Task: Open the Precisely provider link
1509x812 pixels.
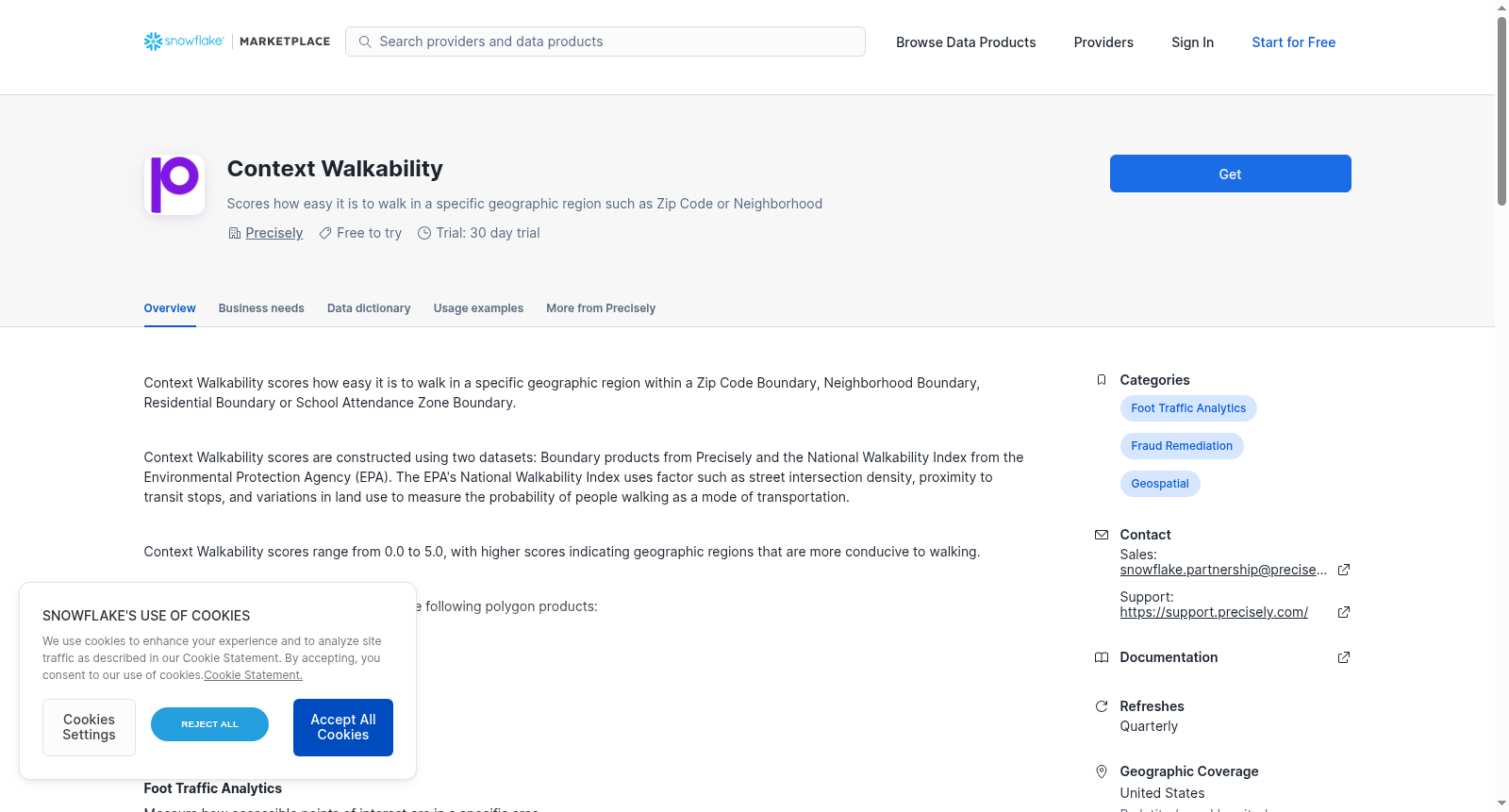Action: [274, 233]
